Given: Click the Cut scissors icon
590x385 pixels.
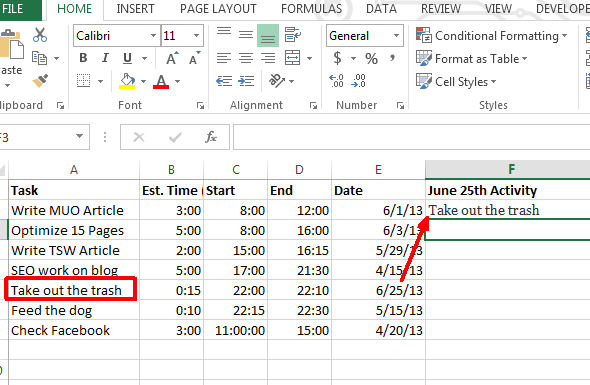Looking at the screenshot, I should click(40, 35).
